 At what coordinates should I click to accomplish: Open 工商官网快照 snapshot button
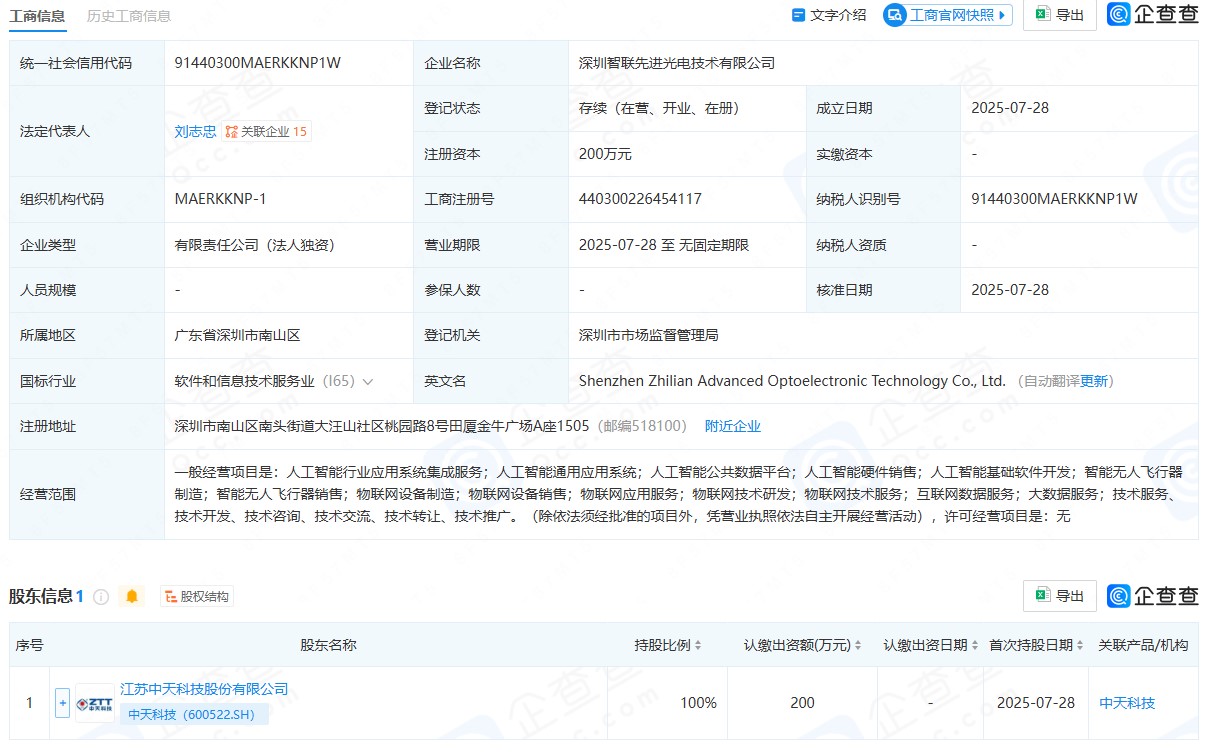pos(947,15)
